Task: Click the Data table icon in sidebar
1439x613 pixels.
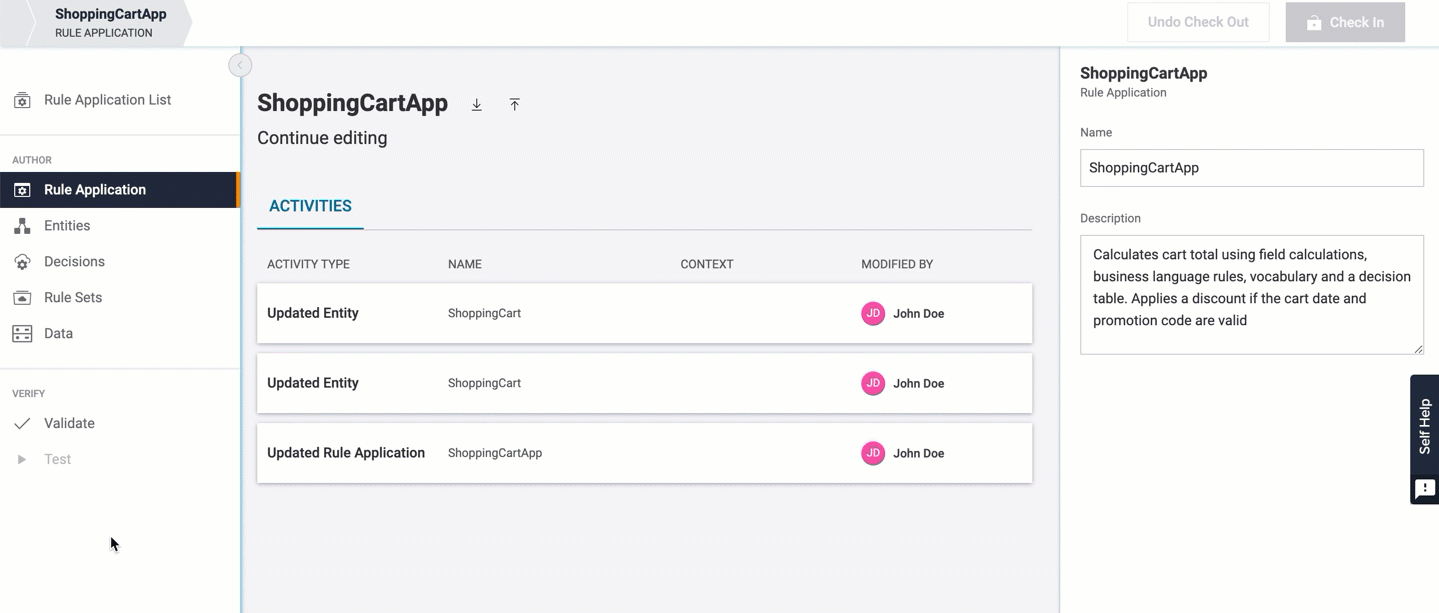Action: pyautogui.click(x=22, y=334)
